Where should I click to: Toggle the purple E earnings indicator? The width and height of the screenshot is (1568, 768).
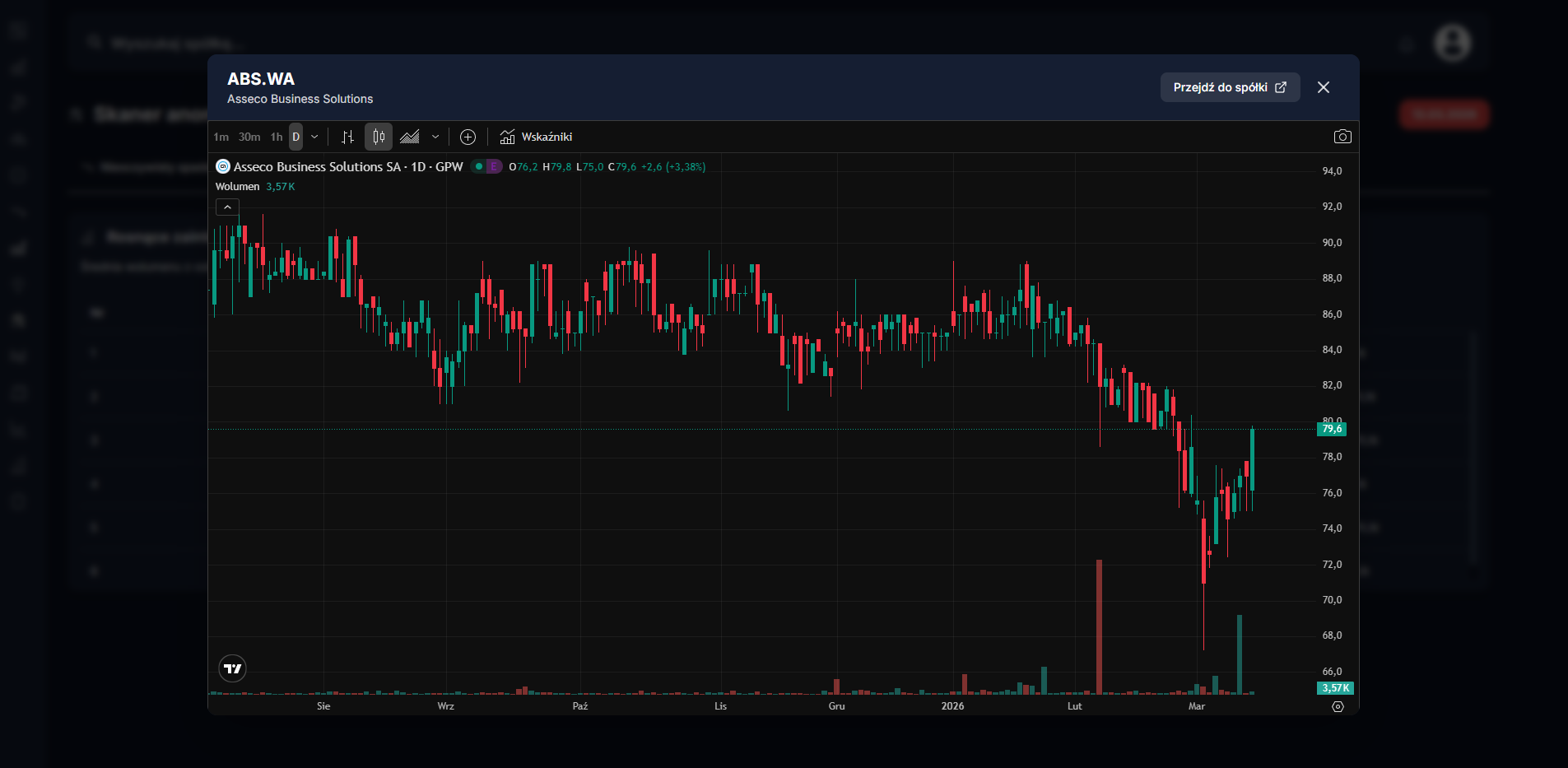(x=493, y=166)
